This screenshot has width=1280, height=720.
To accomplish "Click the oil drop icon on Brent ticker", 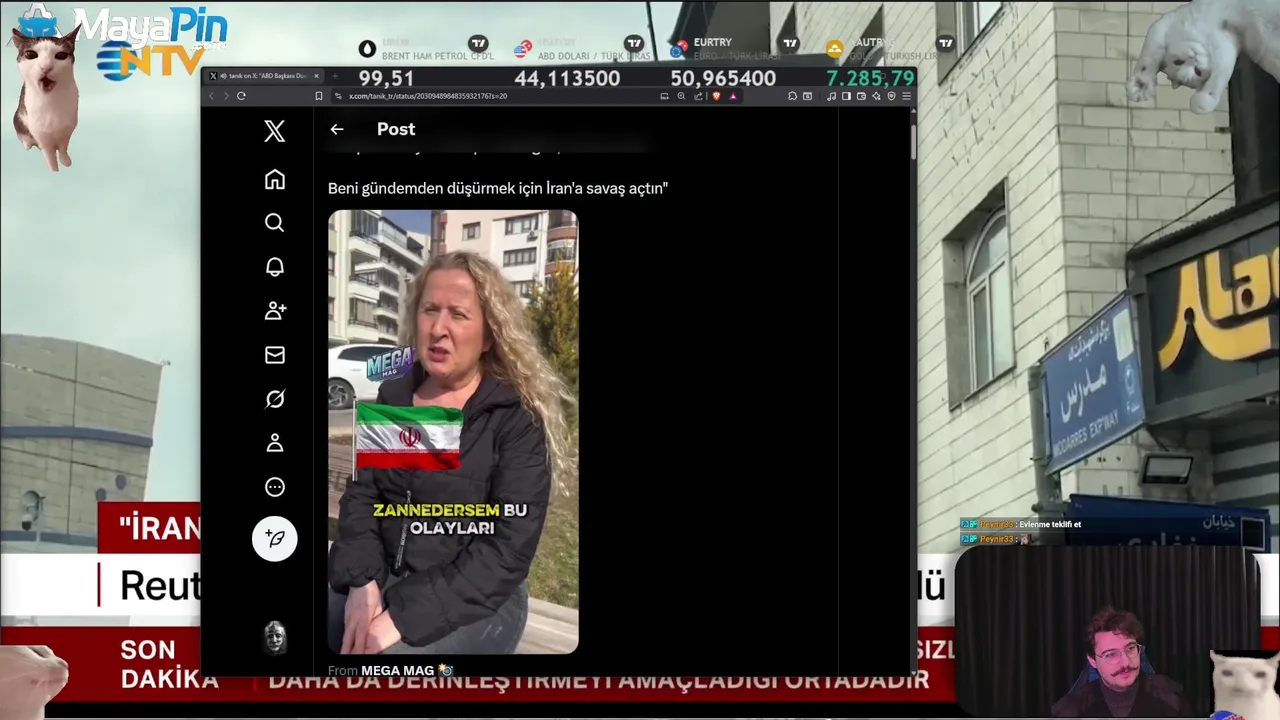I will point(367,48).
